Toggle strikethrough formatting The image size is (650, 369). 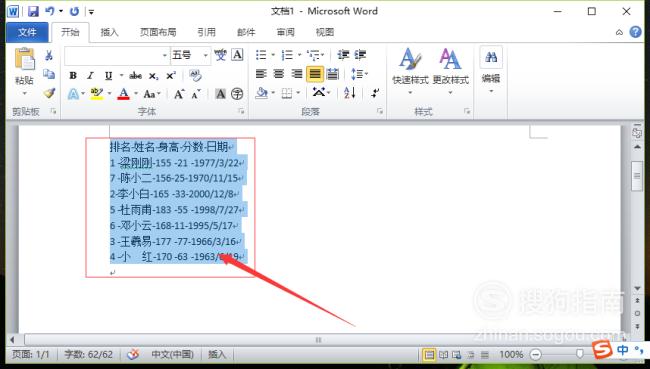(x=136, y=75)
